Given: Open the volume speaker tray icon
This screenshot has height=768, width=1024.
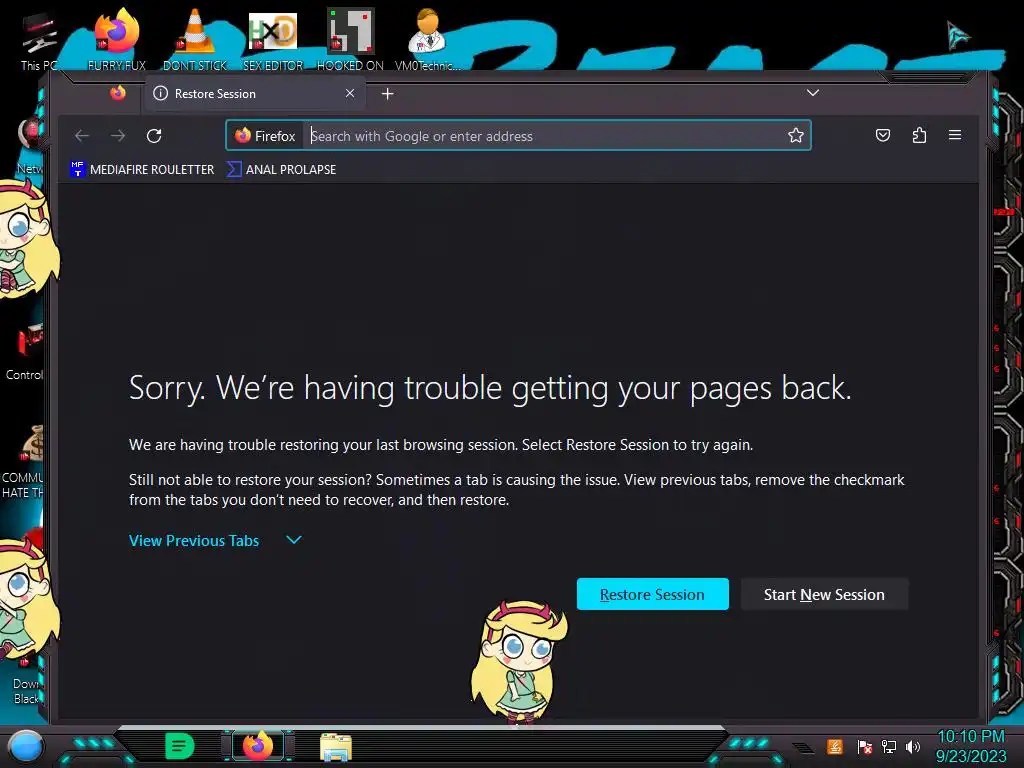Looking at the screenshot, I should tap(913, 746).
